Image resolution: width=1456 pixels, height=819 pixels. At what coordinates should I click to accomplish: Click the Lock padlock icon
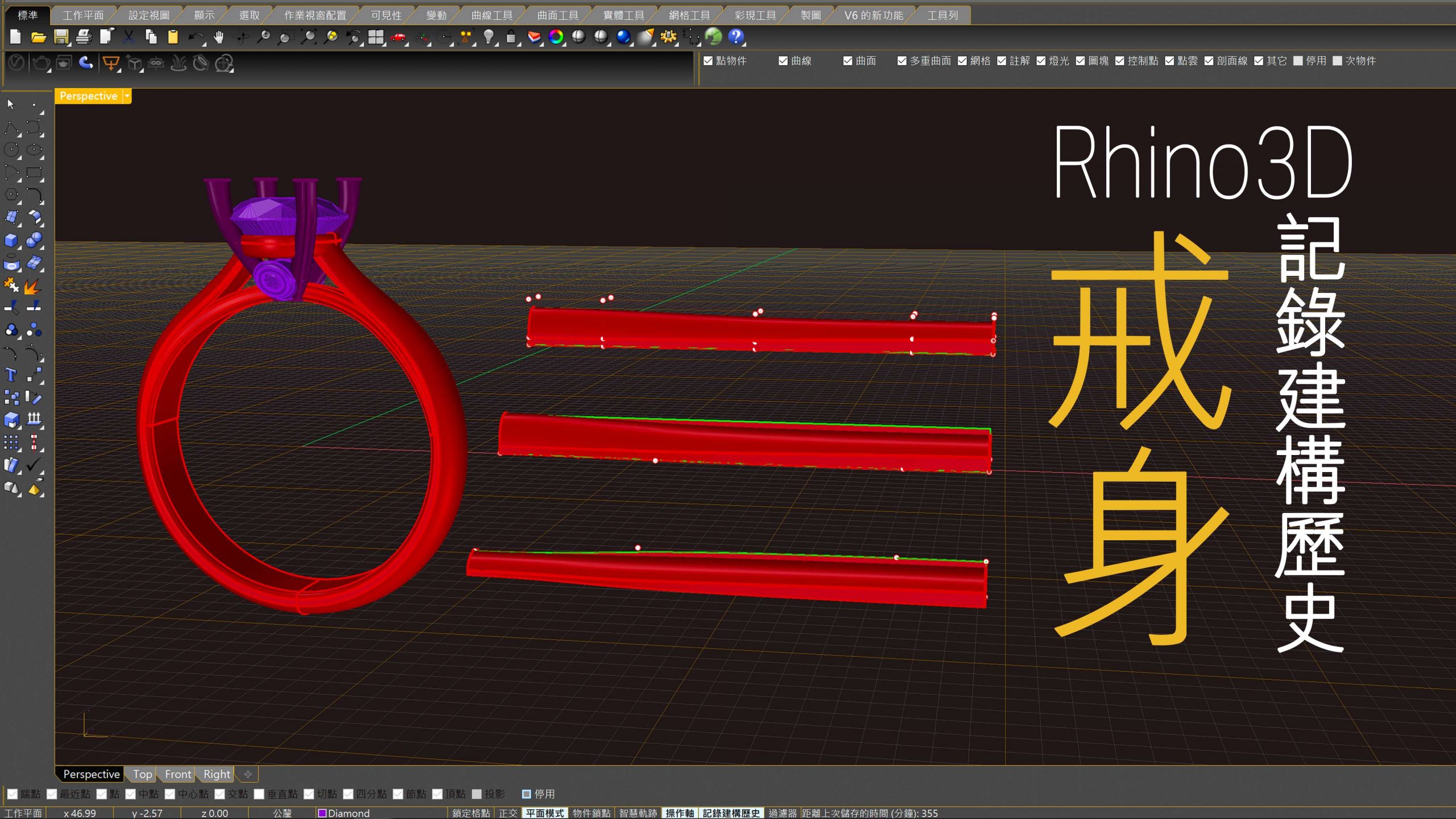click(511, 38)
